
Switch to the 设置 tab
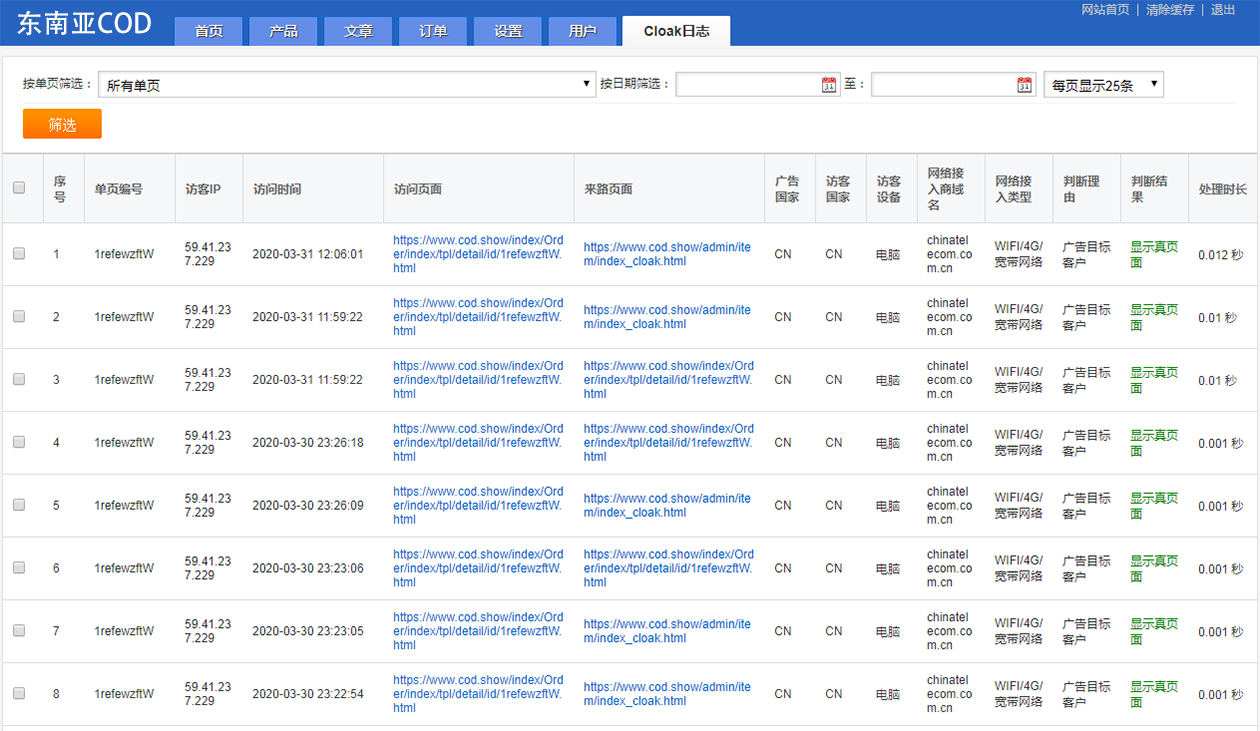[509, 31]
